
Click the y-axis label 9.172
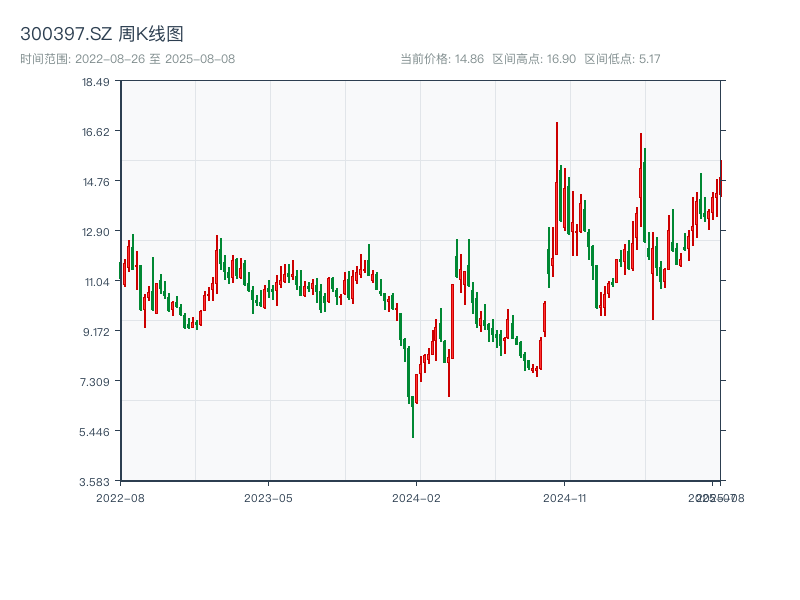[x=96, y=332]
